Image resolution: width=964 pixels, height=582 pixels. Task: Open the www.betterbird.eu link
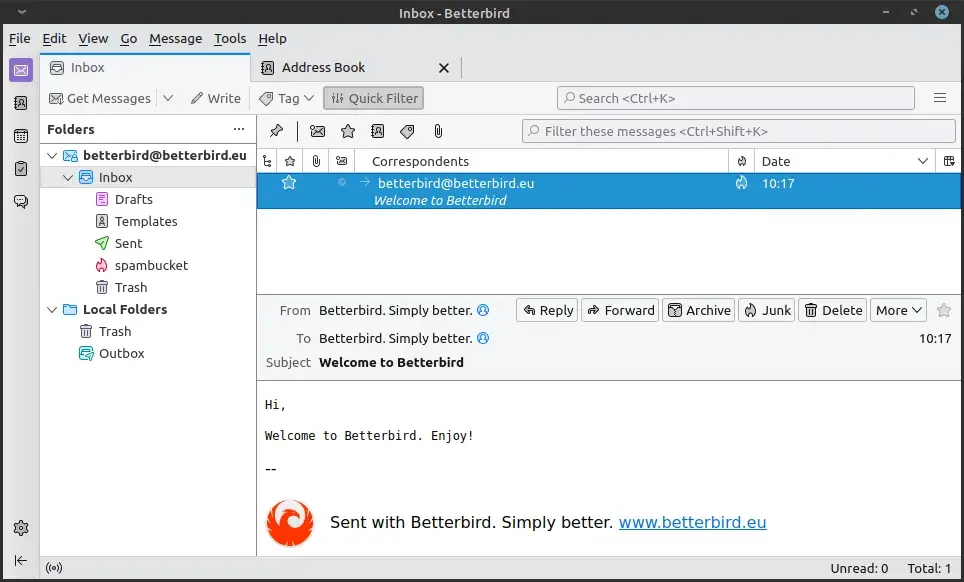tap(692, 522)
